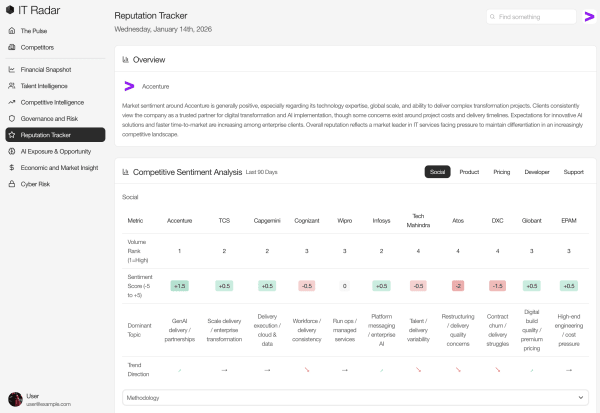The width and height of the screenshot is (600, 413).
Task: Click the AI Exposure & Opportunity icon
Action: (x=12, y=151)
